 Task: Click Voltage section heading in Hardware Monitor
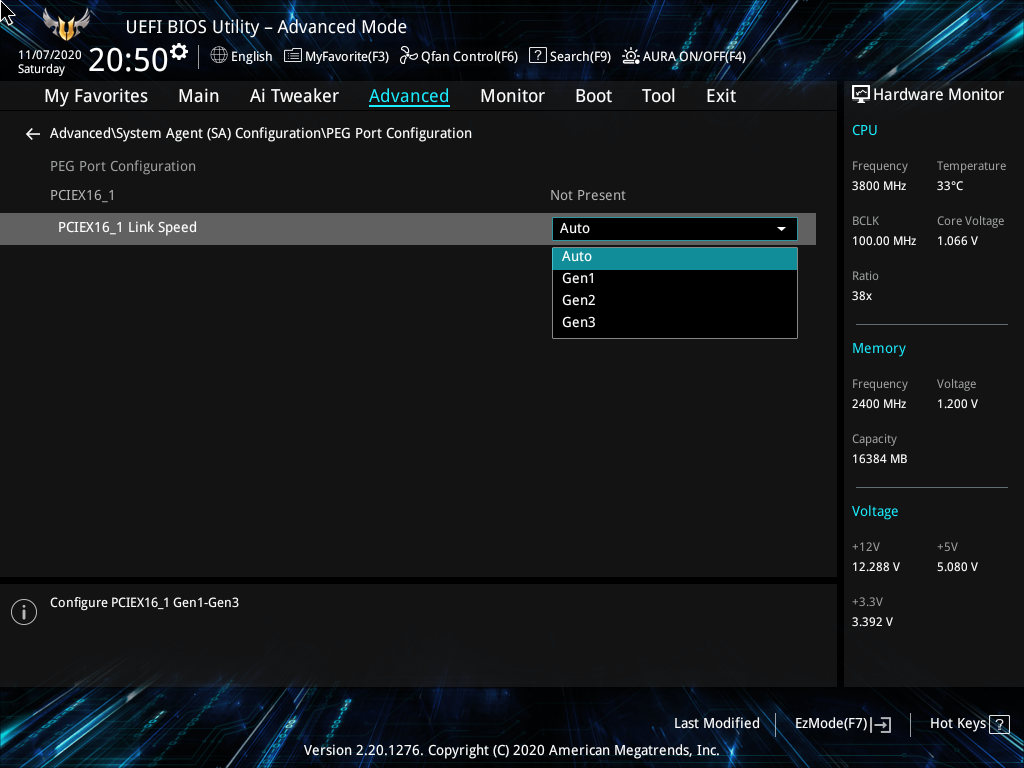[875, 511]
